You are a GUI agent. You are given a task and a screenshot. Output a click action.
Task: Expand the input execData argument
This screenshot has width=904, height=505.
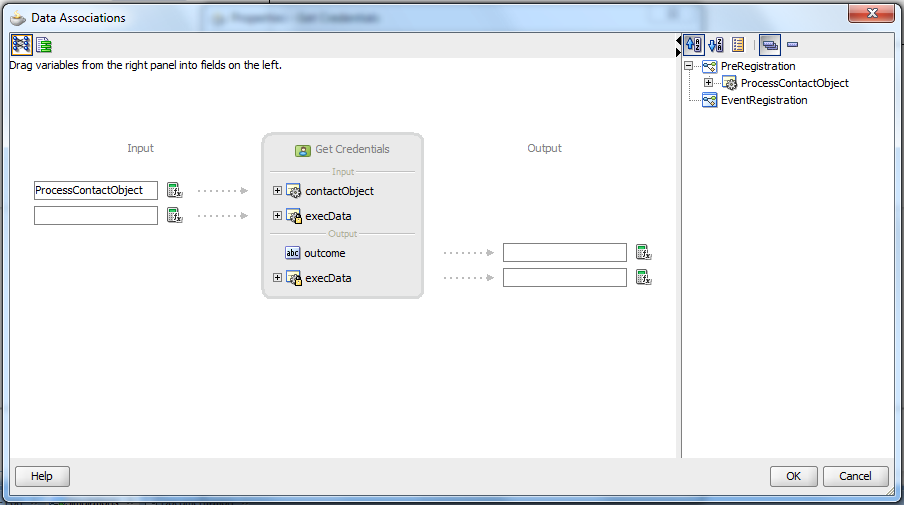277,215
